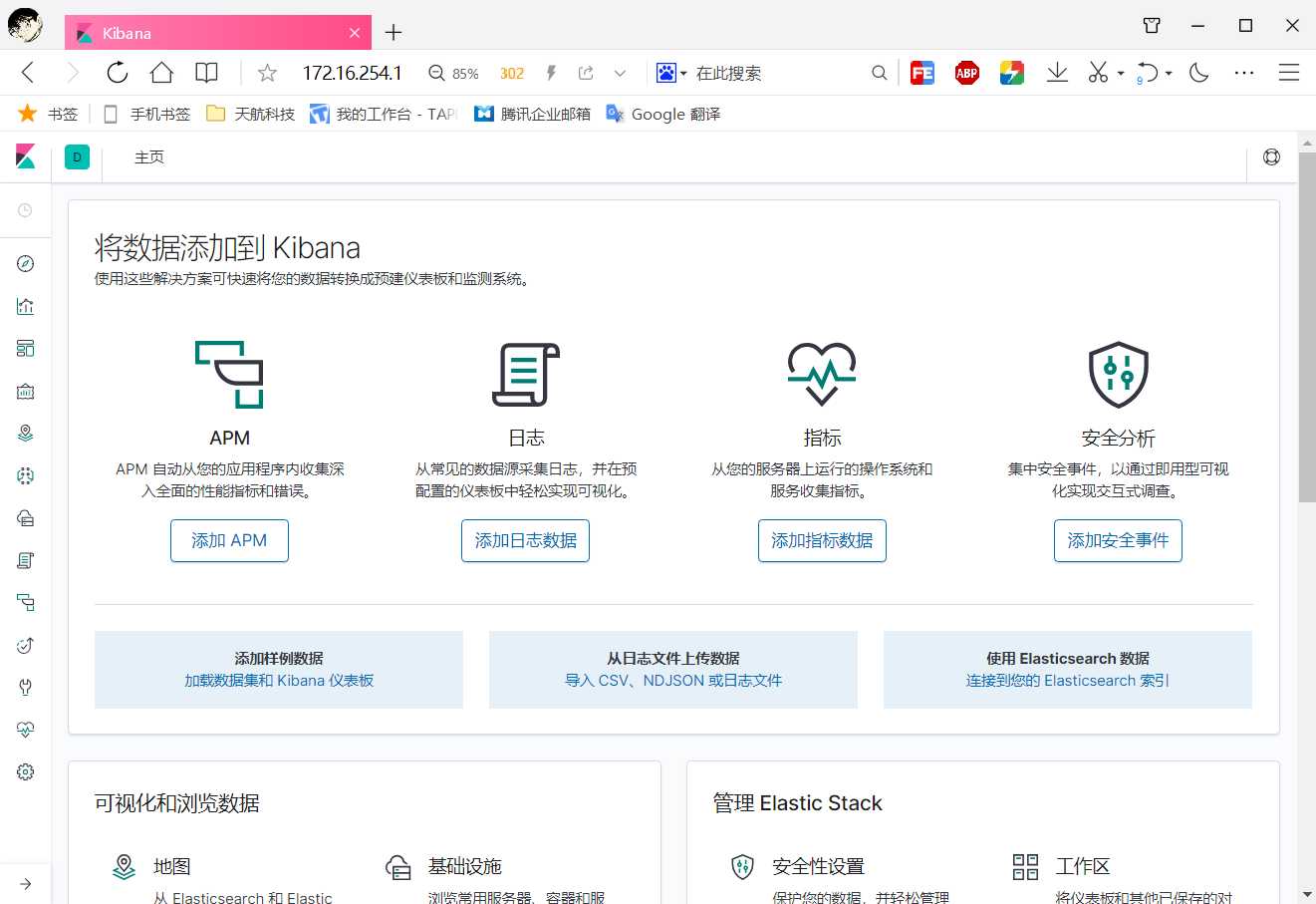Open Kibana help lifebuoy icon

[x=1271, y=156]
